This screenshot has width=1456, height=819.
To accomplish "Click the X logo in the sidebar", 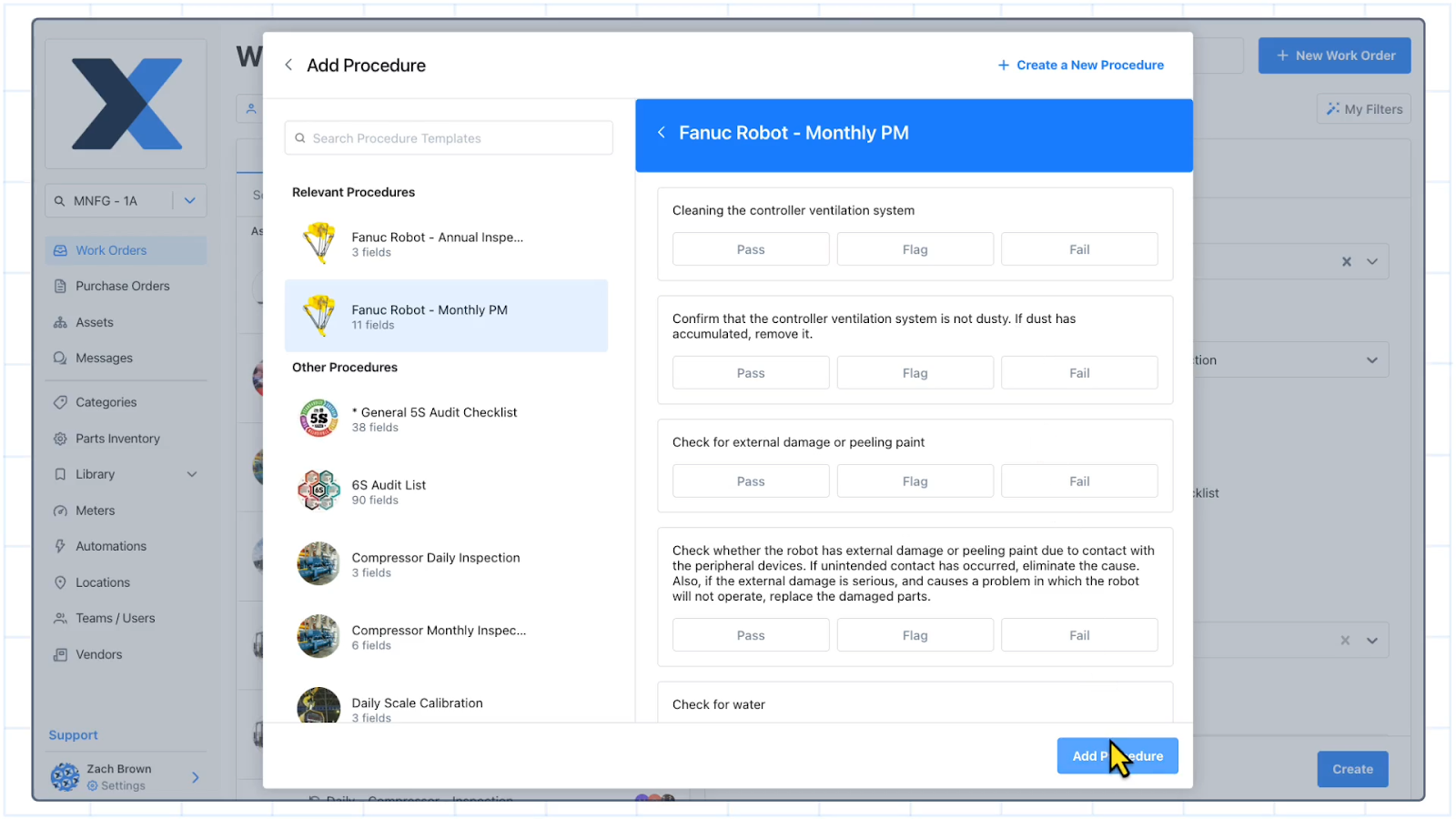I will [126, 104].
